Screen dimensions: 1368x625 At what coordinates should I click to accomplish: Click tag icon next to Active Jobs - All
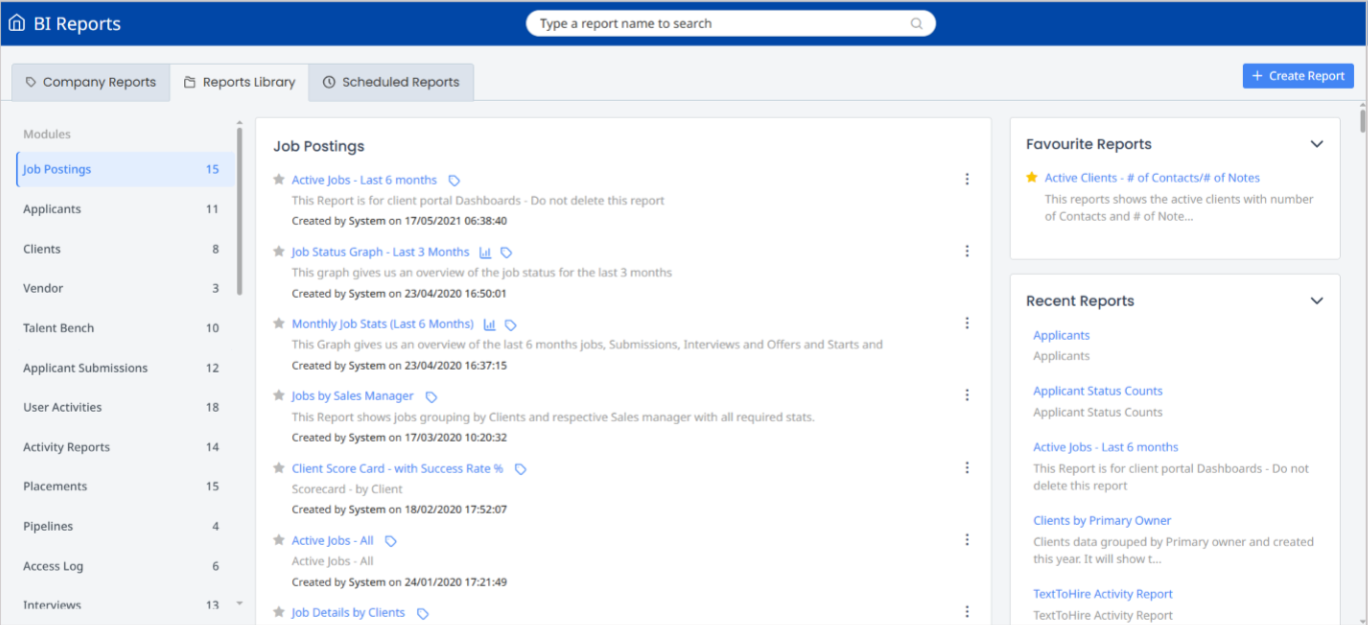(x=391, y=541)
